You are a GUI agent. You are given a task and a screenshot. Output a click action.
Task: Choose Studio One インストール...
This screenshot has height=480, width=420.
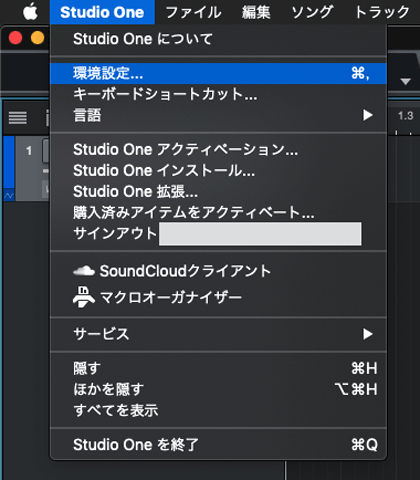218,170
